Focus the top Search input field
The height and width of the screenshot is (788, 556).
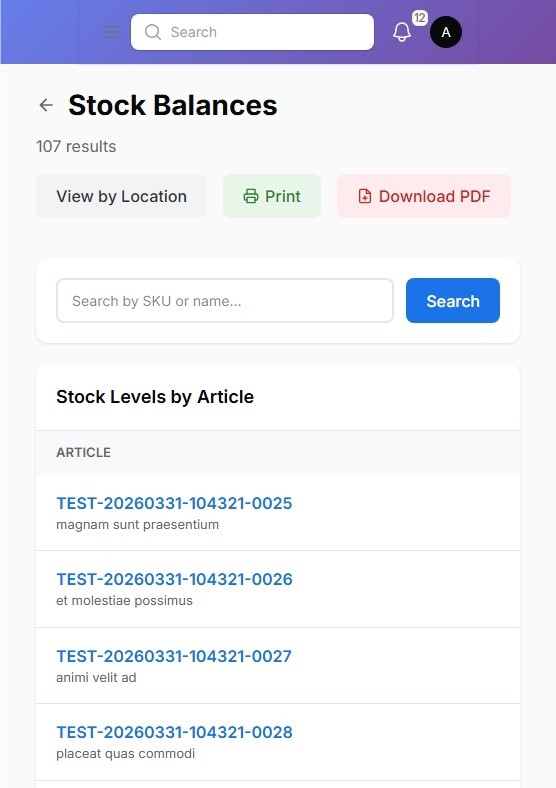click(x=252, y=32)
